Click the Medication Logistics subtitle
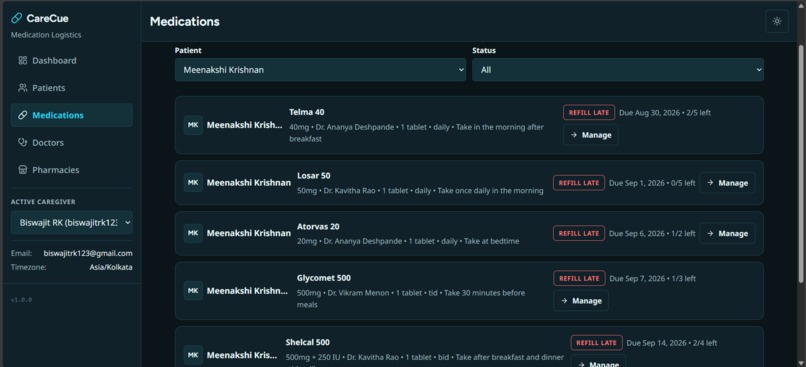The height and width of the screenshot is (367, 806). click(46, 35)
